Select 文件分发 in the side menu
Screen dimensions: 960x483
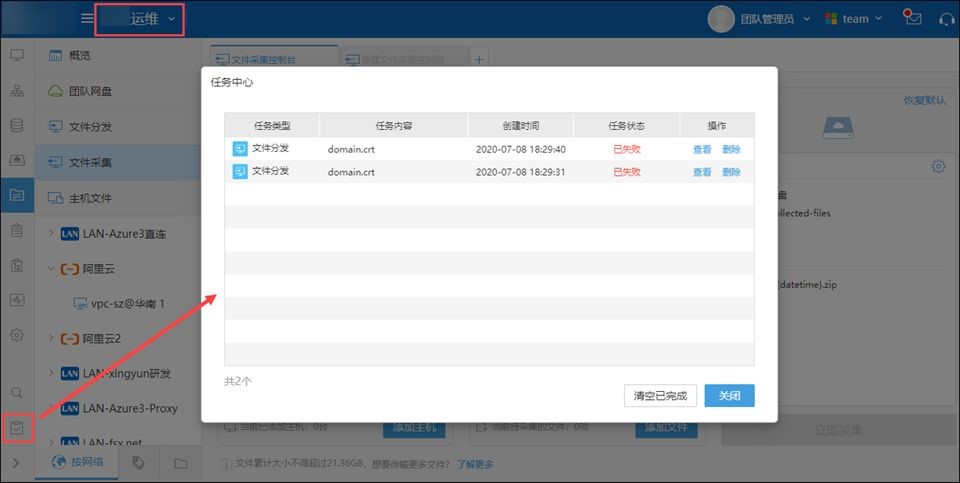pyautogui.click(x=90, y=127)
